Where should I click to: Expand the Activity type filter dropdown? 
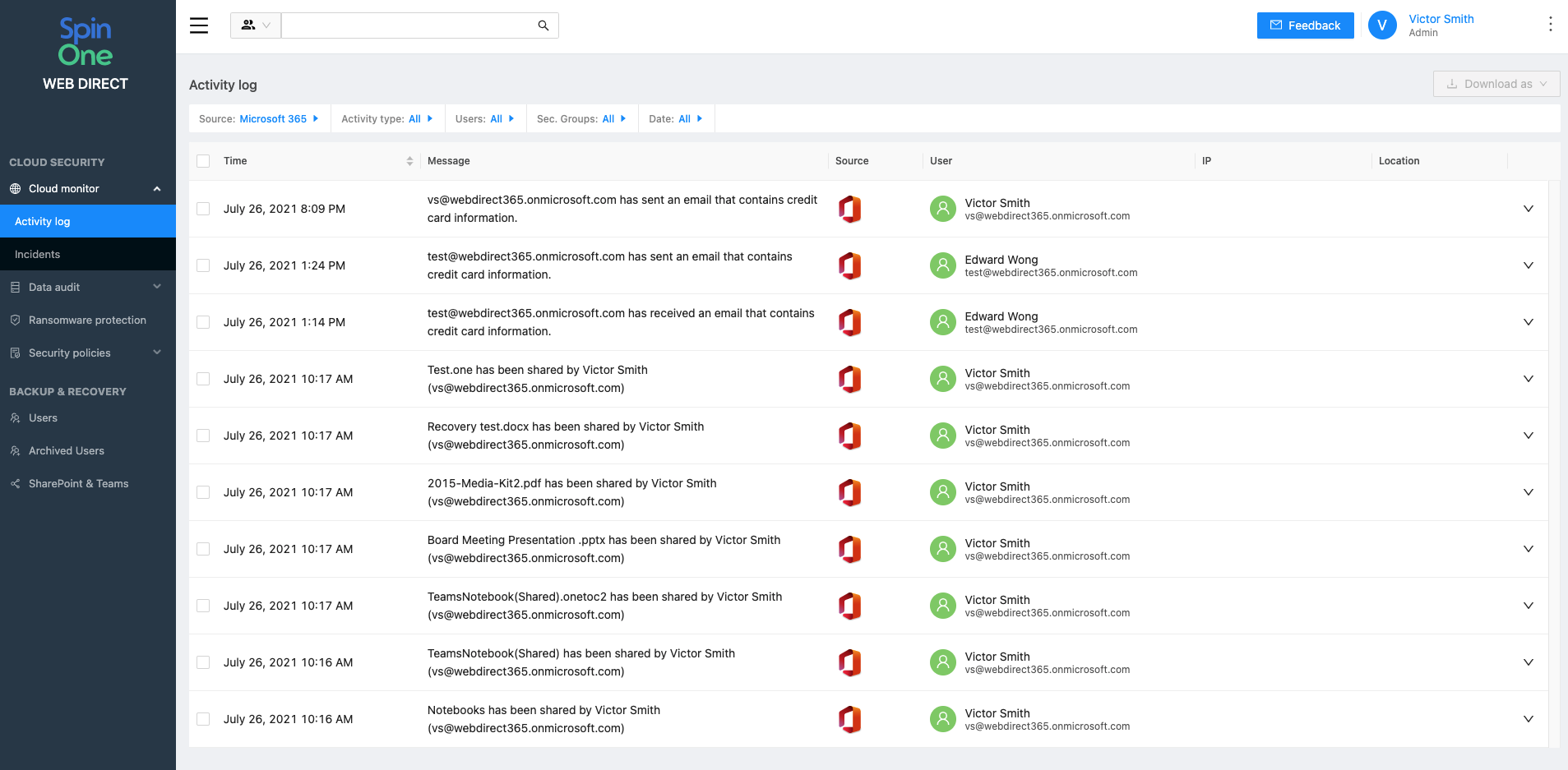tap(386, 119)
